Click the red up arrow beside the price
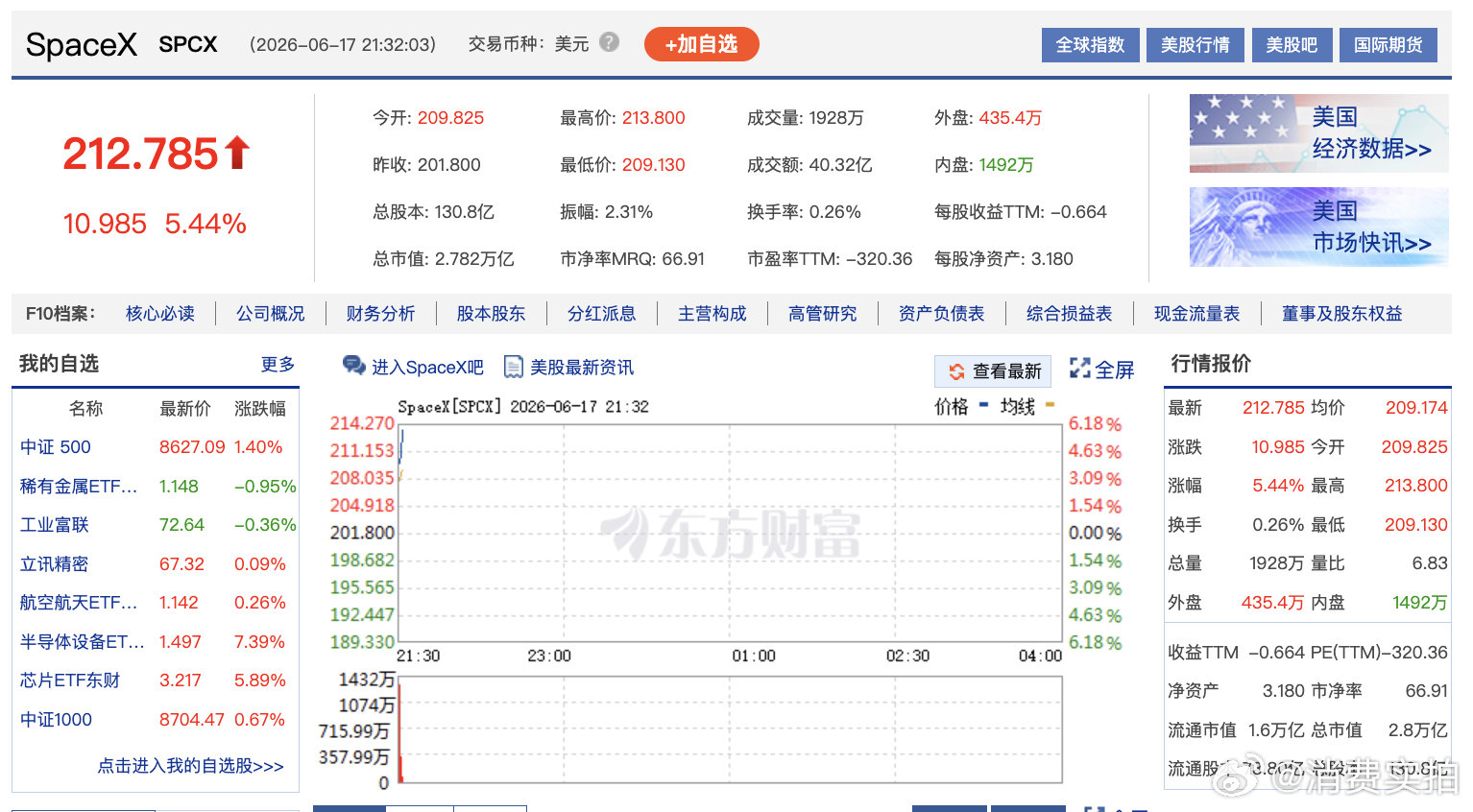The height and width of the screenshot is (812, 1473). 237,153
